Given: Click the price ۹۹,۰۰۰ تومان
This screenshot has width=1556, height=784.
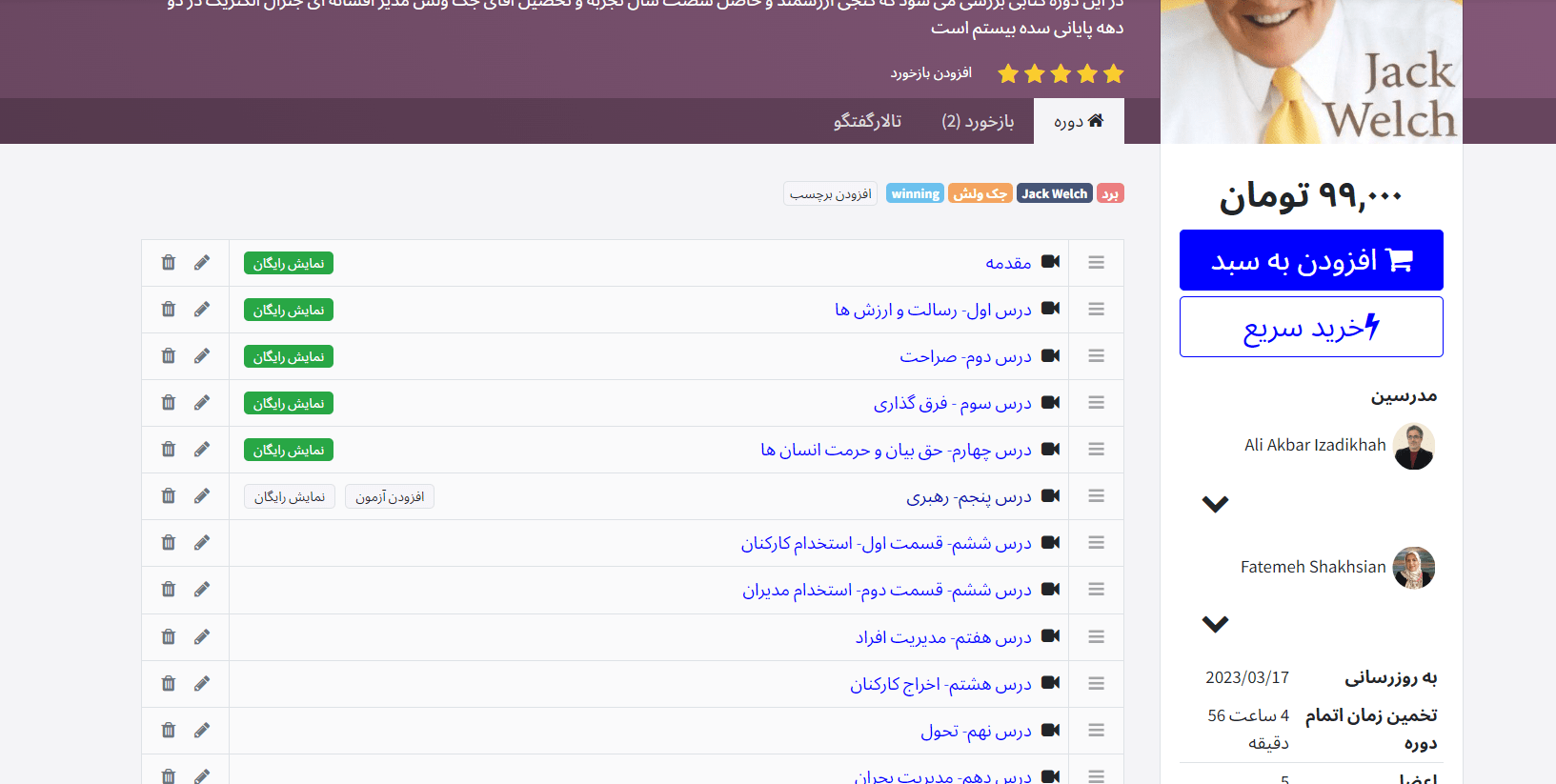Looking at the screenshot, I should coord(1311,195).
